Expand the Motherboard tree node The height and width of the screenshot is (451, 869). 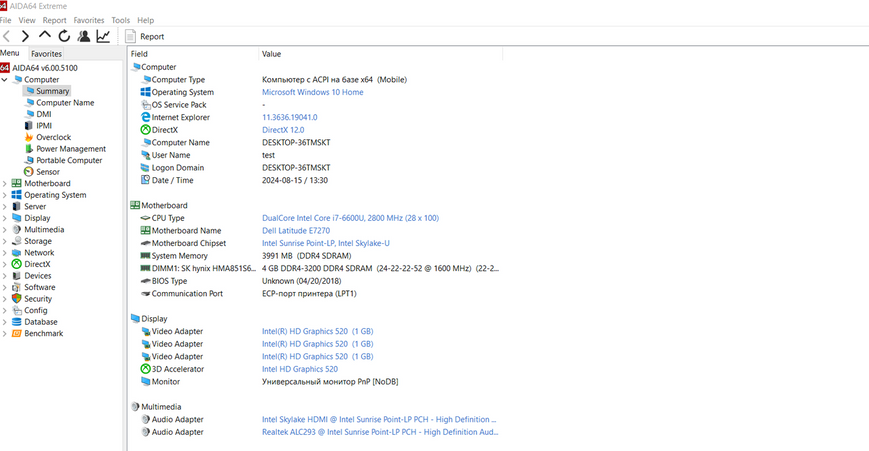[4, 183]
